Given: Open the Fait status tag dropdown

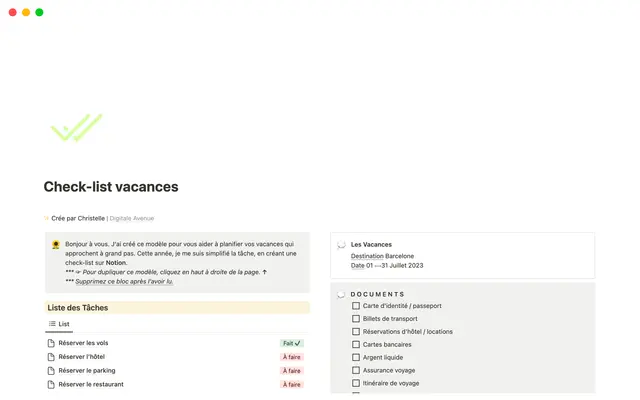Looking at the screenshot, I should [291, 343].
